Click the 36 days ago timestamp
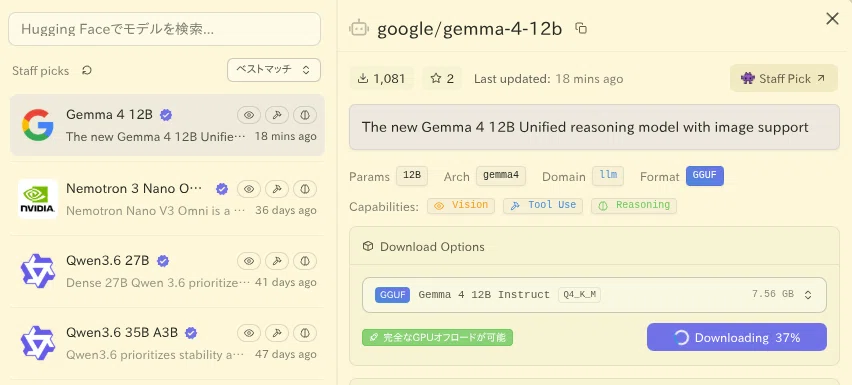This screenshot has height=385, width=852. click(286, 210)
